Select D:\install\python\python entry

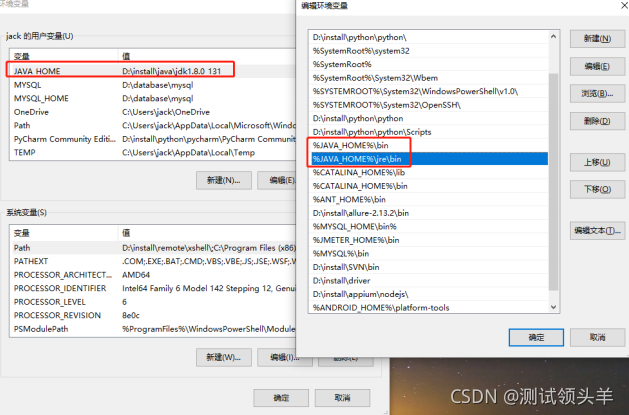pyautogui.click(x=430, y=118)
